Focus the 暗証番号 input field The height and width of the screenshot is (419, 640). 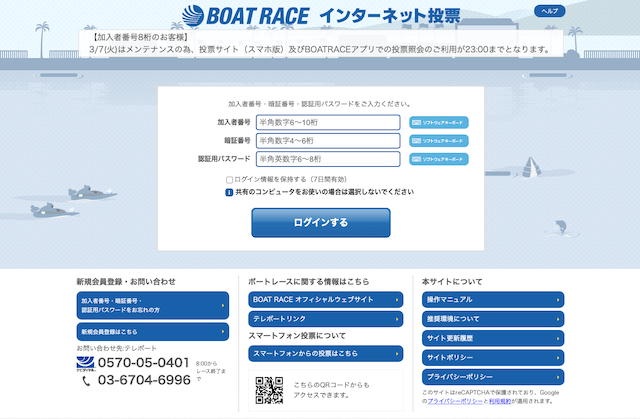[327, 141]
